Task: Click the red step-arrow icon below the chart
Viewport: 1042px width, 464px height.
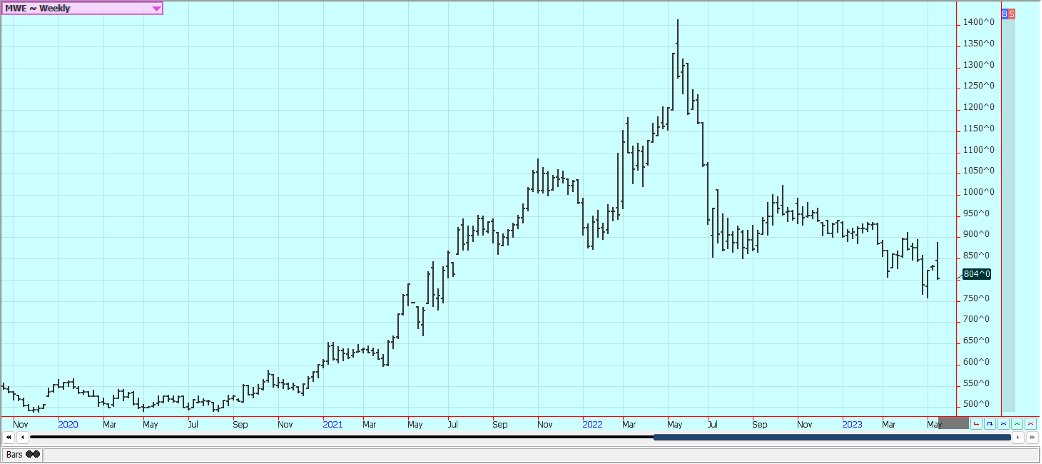Action: pos(977,424)
